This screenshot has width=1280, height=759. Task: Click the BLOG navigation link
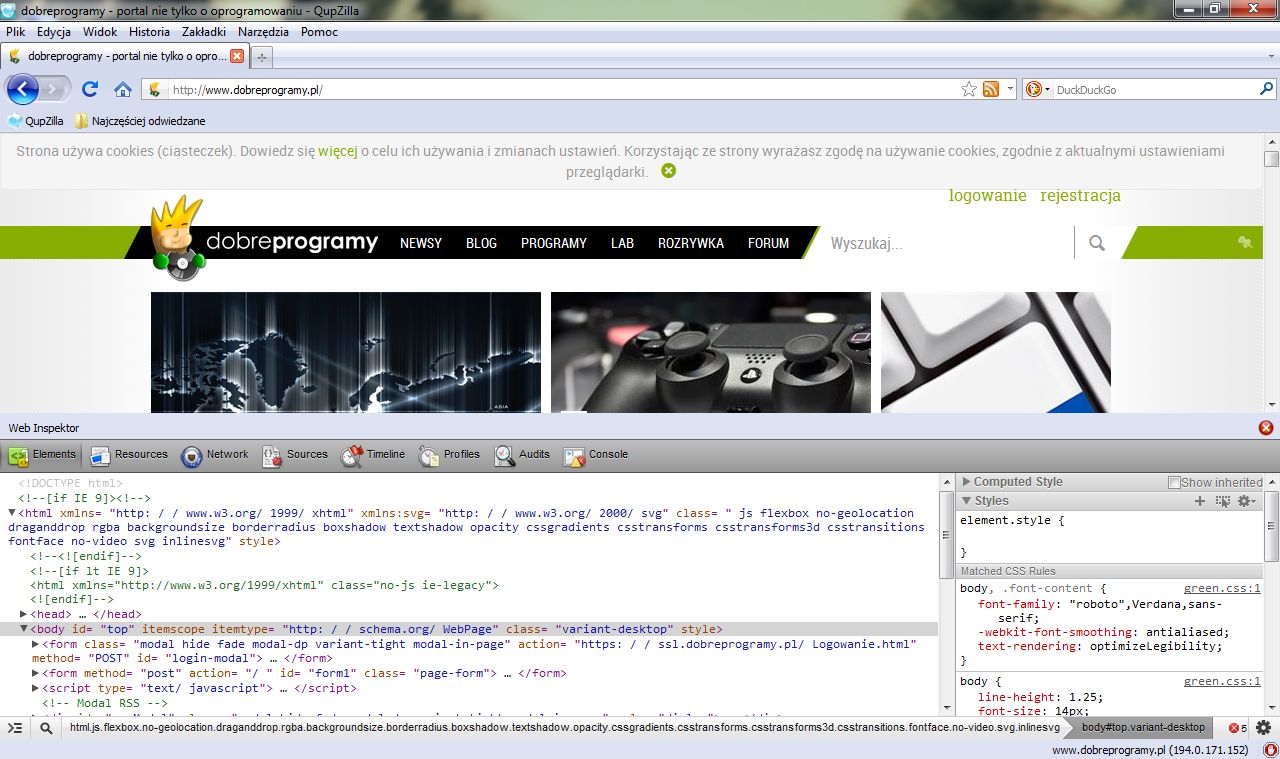[481, 243]
